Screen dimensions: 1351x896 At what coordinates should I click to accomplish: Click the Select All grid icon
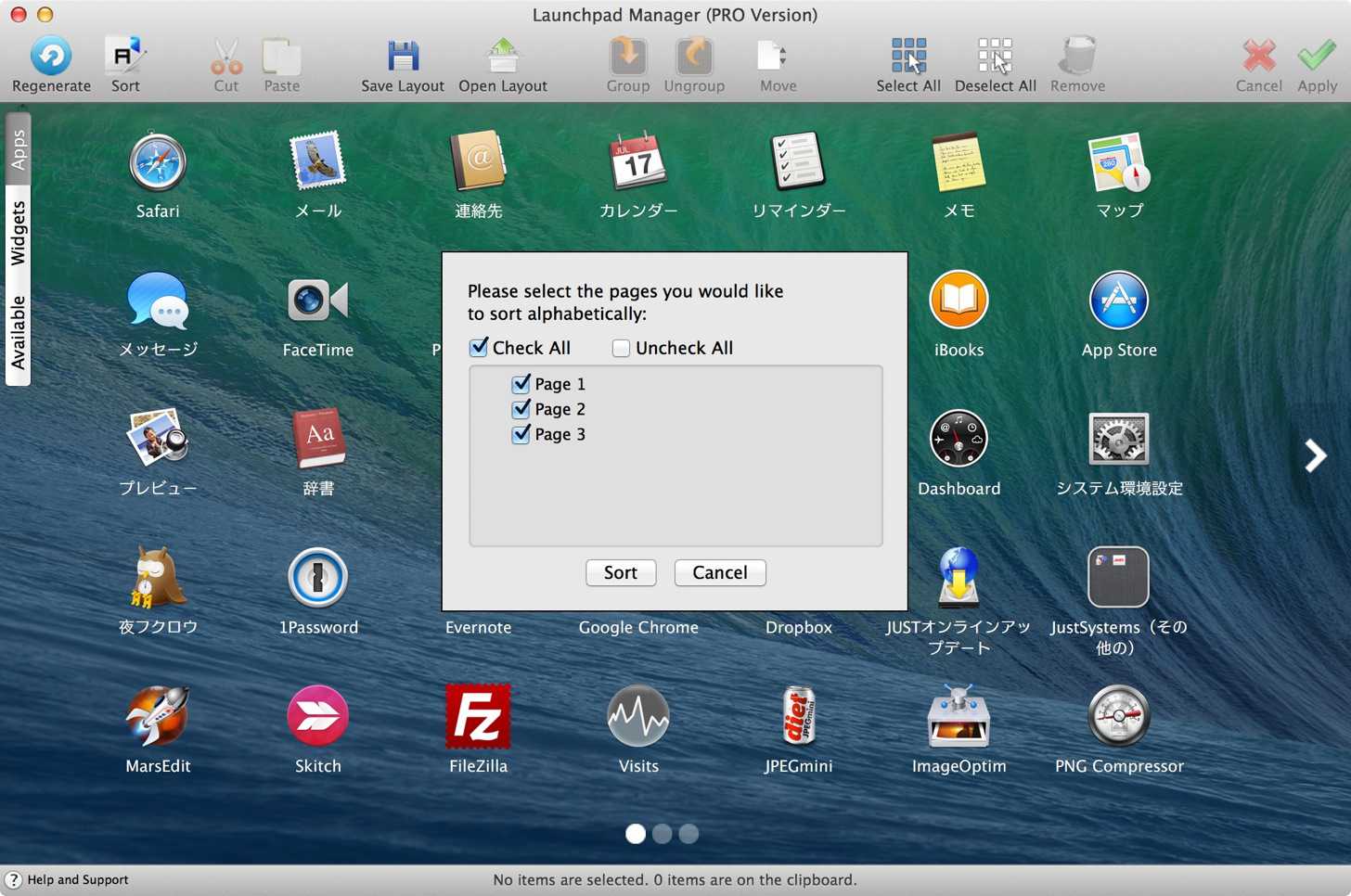[x=908, y=56]
